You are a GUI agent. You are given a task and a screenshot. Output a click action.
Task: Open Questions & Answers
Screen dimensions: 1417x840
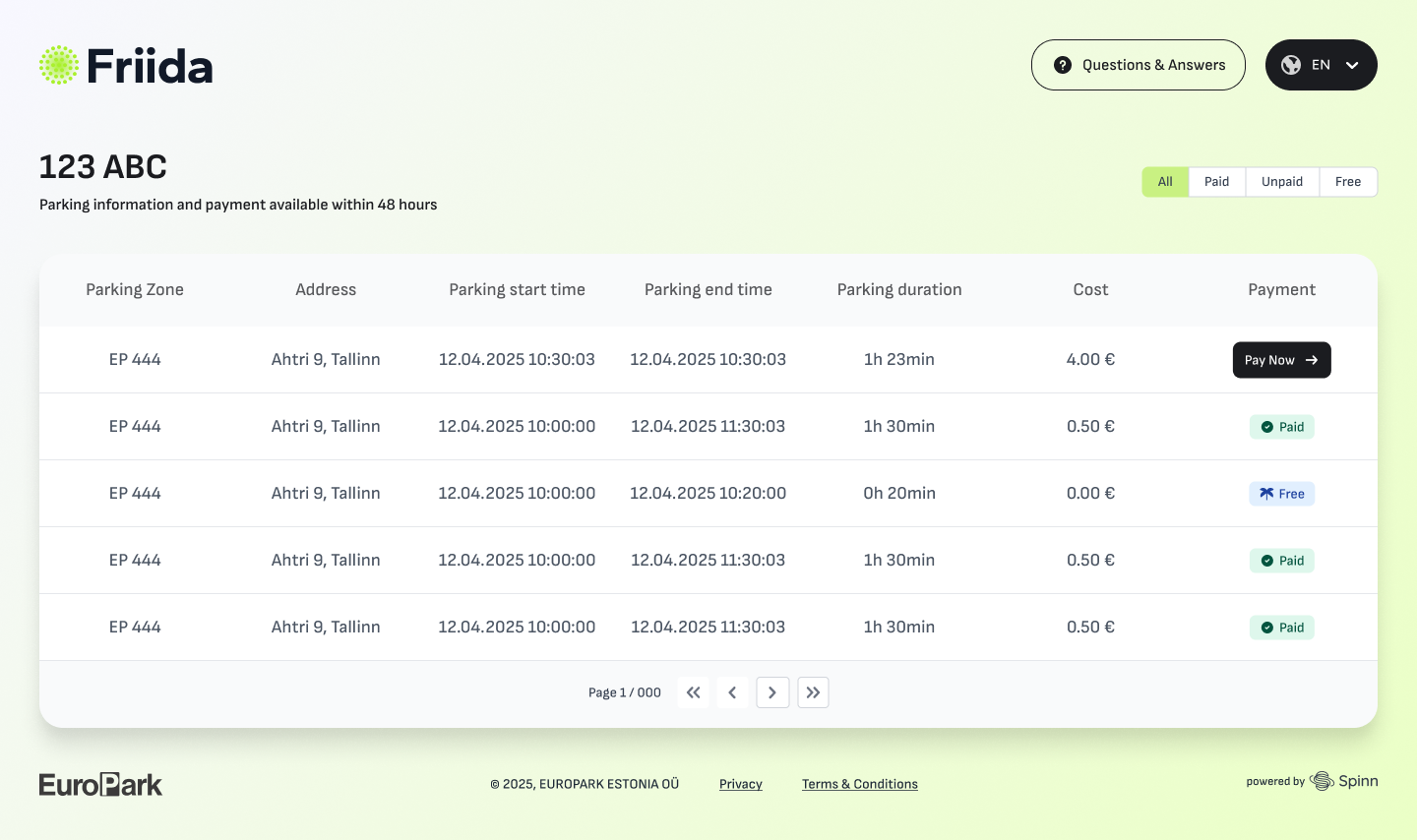[x=1139, y=65]
